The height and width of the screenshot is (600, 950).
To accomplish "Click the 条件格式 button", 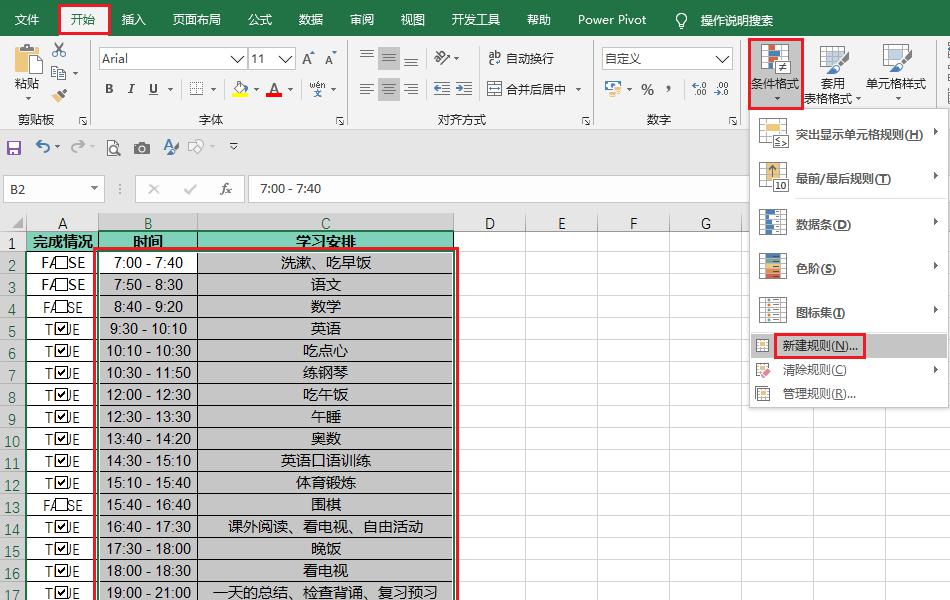I will pos(776,73).
